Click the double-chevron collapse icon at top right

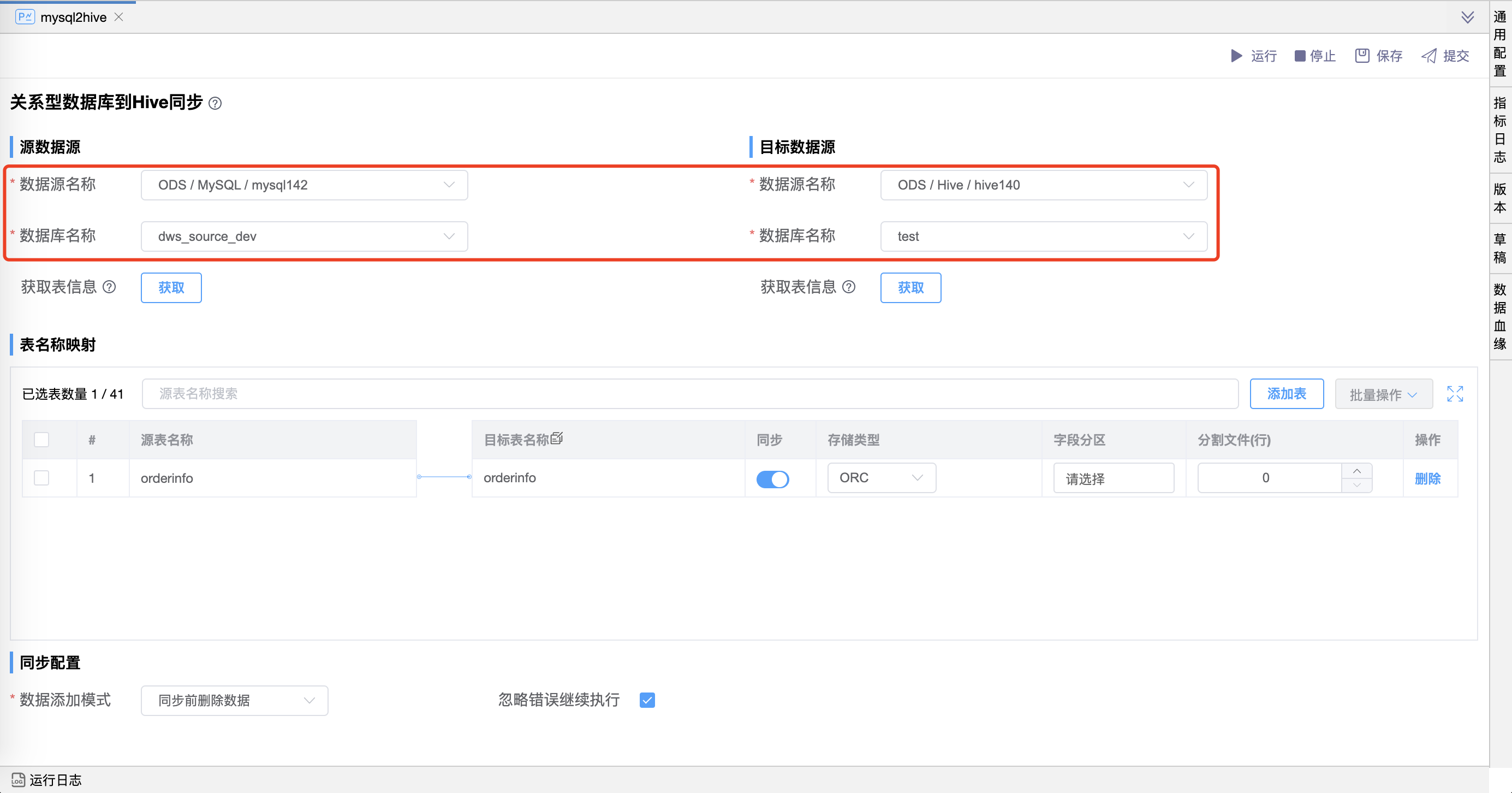(1467, 17)
